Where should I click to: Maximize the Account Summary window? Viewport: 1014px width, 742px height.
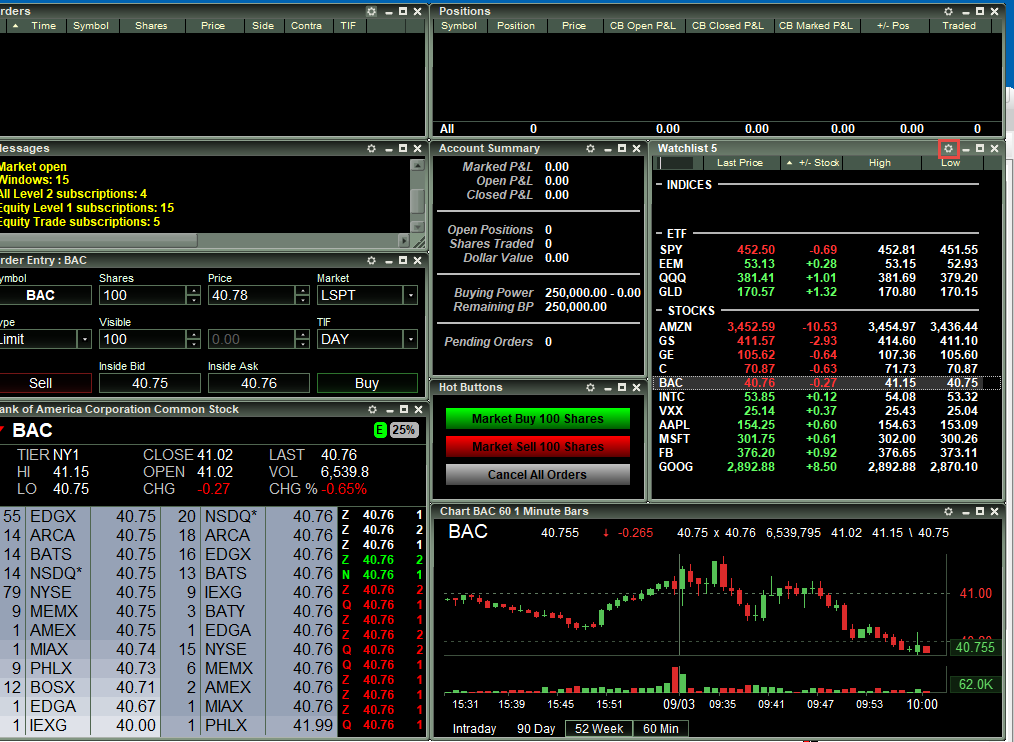pos(621,149)
